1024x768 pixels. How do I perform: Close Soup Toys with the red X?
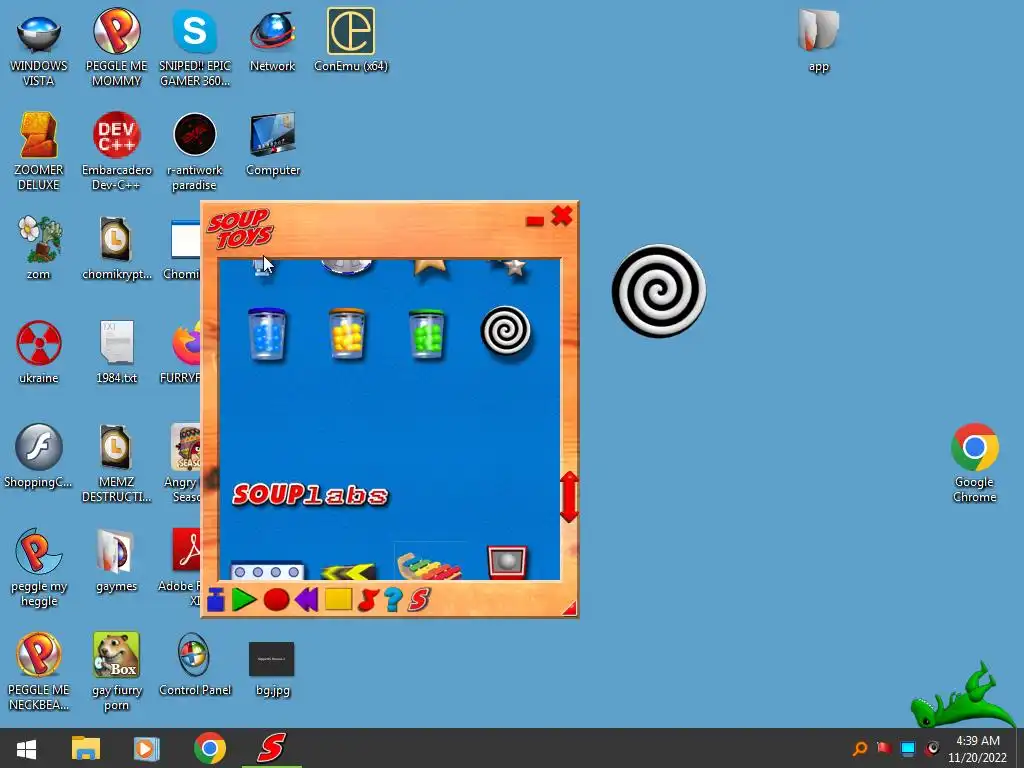pyautogui.click(x=562, y=216)
